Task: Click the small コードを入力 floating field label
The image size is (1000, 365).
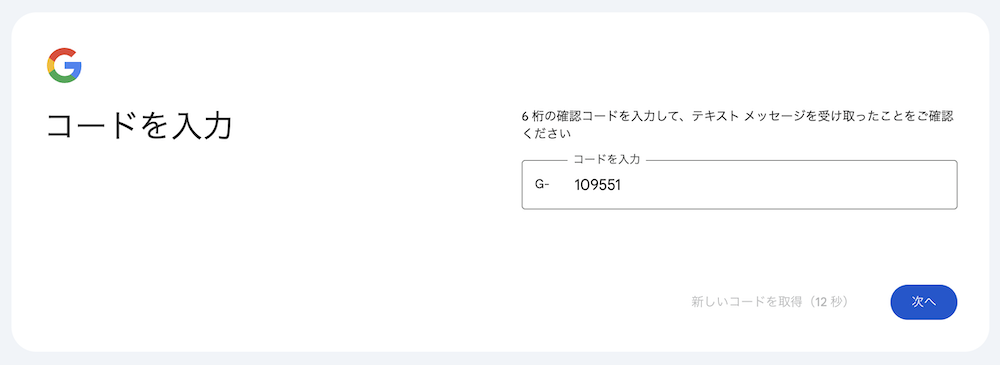Action: tap(607, 160)
